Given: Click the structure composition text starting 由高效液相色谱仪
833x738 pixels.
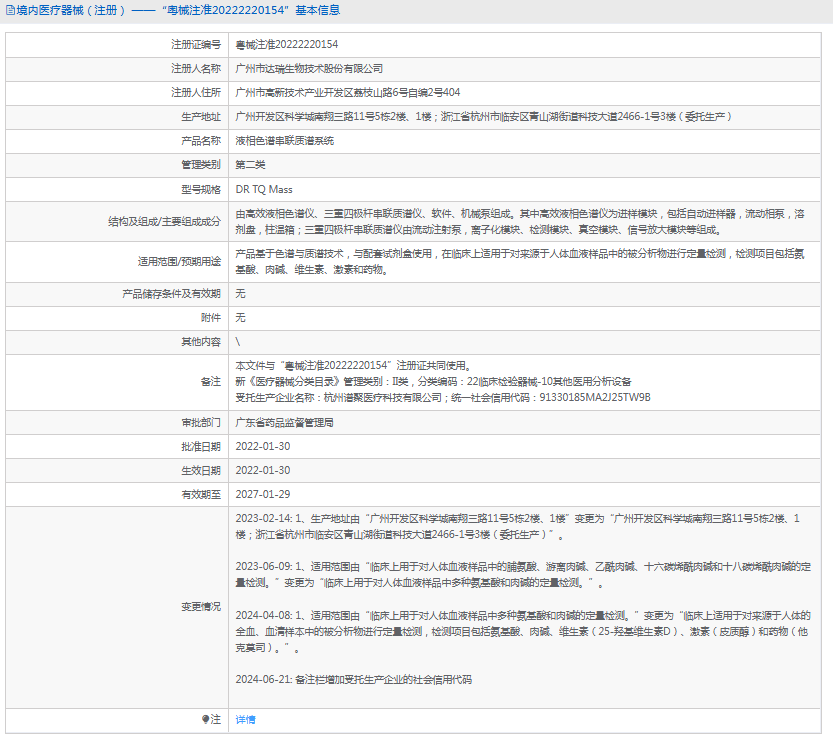Looking at the screenshot, I should pos(520,222).
